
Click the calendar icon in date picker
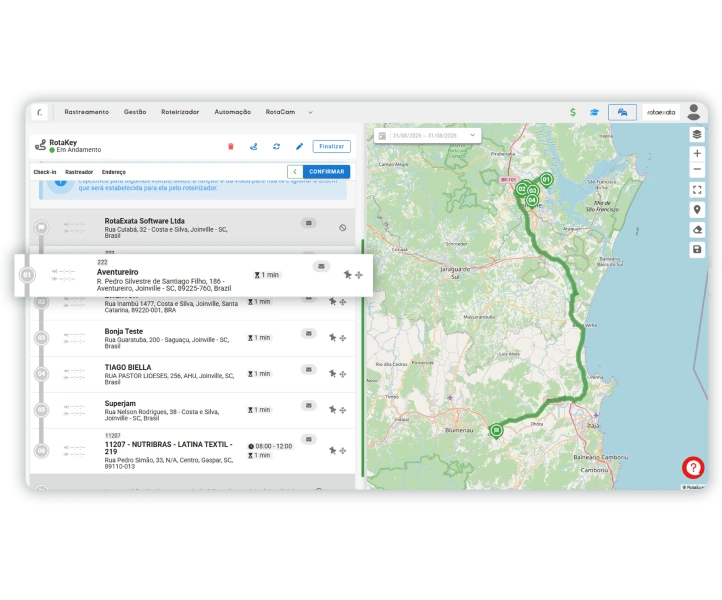pyautogui.click(x=382, y=135)
